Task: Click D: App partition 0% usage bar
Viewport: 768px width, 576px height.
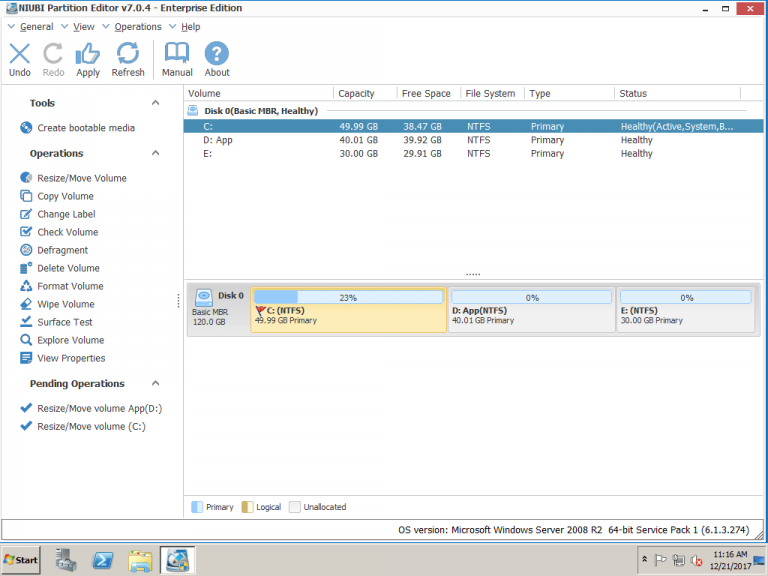Action: pyautogui.click(x=531, y=297)
